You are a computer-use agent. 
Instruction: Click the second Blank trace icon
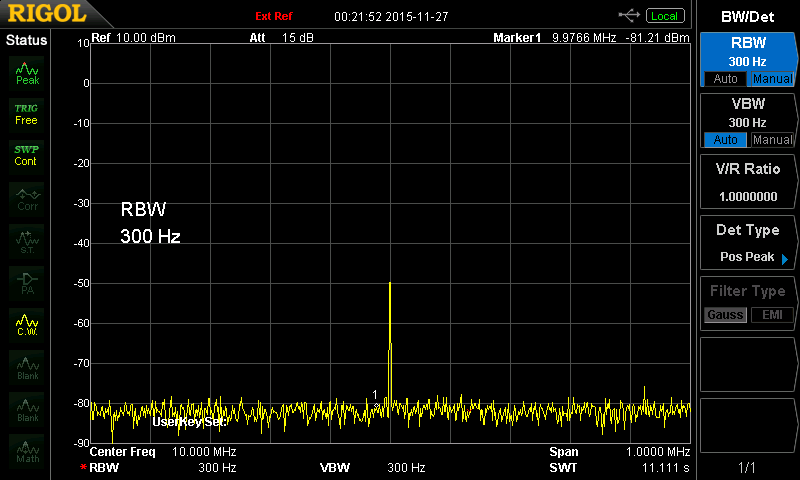(x=27, y=410)
